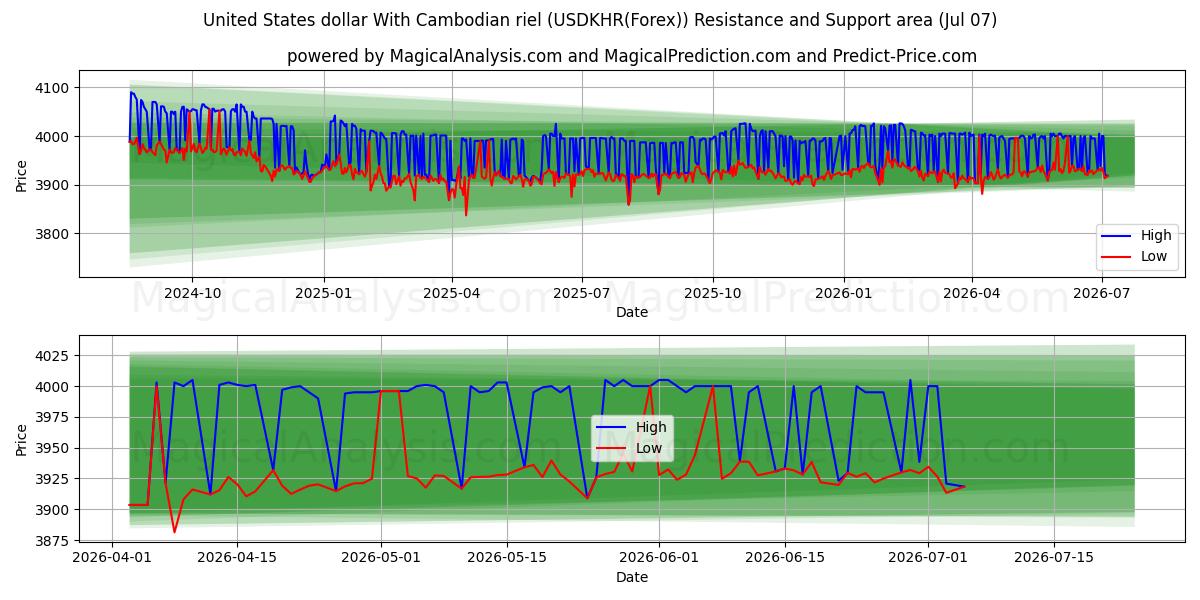Click the 'Price' y-axis label of bottom chart
This screenshot has height=600, width=1200.
coord(22,439)
